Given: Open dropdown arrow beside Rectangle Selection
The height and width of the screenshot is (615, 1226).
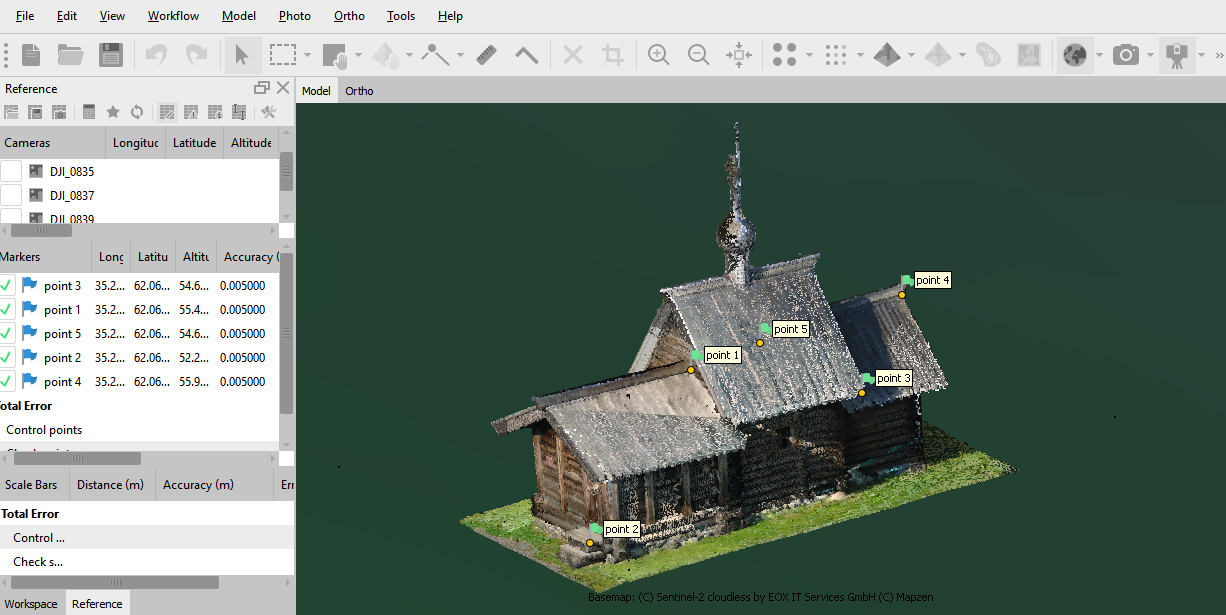Looking at the screenshot, I should [308, 55].
